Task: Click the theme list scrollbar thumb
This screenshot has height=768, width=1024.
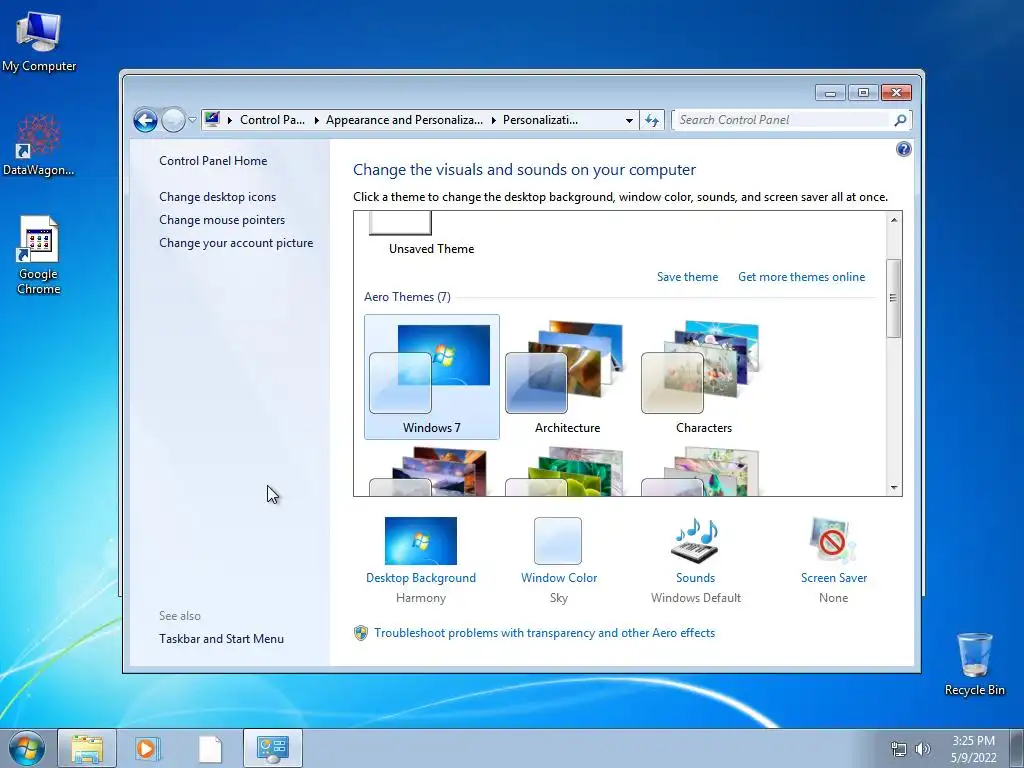Action: [x=894, y=298]
